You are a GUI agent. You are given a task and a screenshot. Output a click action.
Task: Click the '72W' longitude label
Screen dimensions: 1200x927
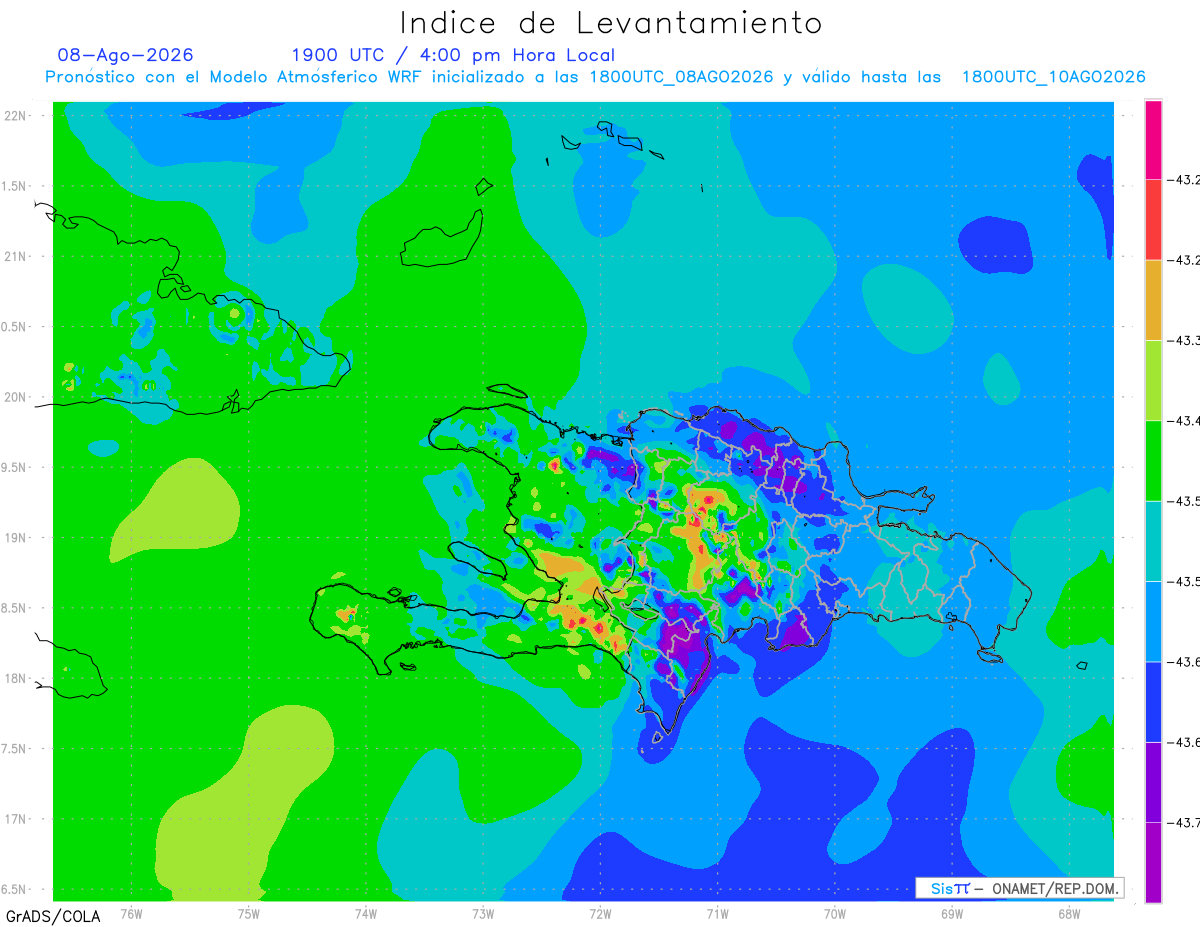pyautogui.click(x=600, y=913)
